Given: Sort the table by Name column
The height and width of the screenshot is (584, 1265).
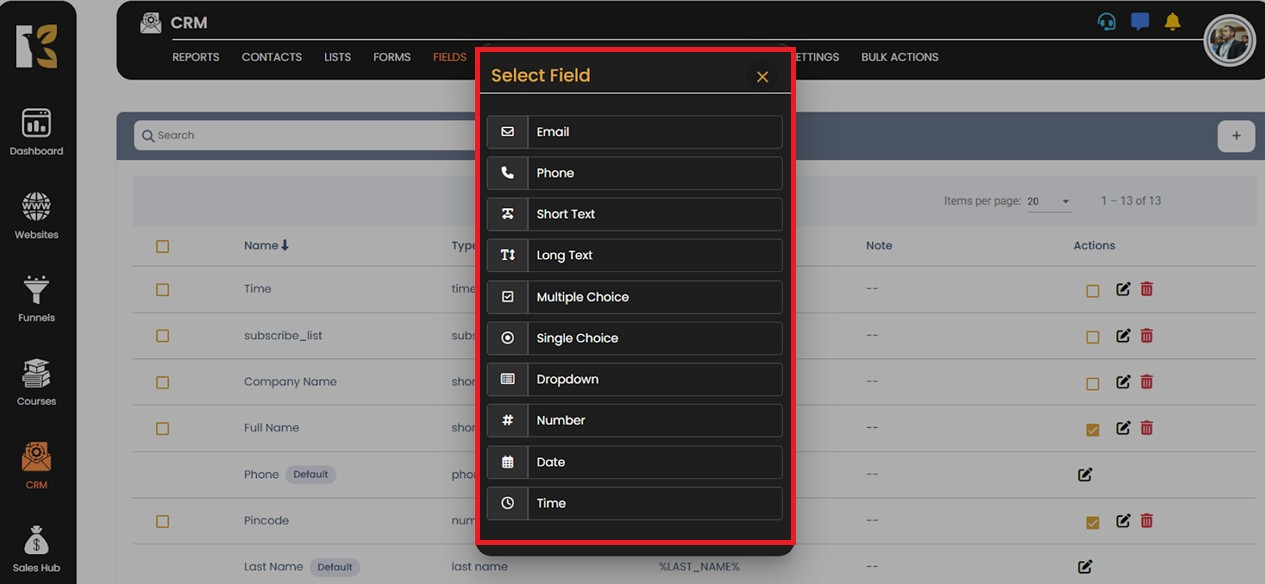Looking at the screenshot, I should point(266,246).
